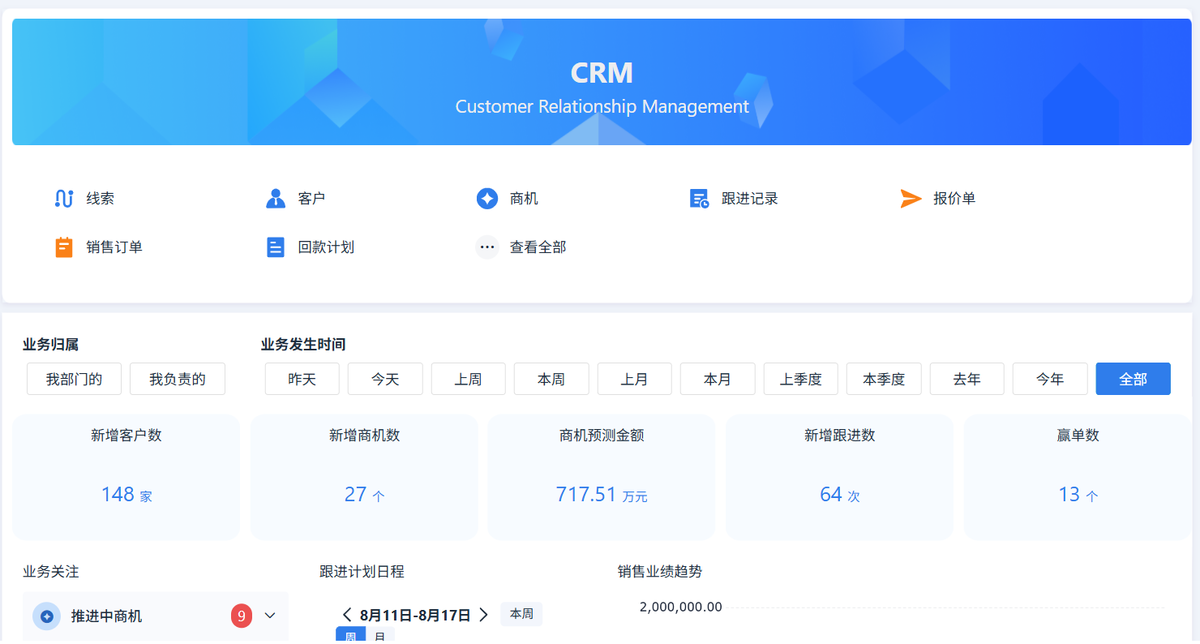This screenshot has width=1200, height=644.
Task: Click the 业务归属 filter label
Action: tap(51, 345)
